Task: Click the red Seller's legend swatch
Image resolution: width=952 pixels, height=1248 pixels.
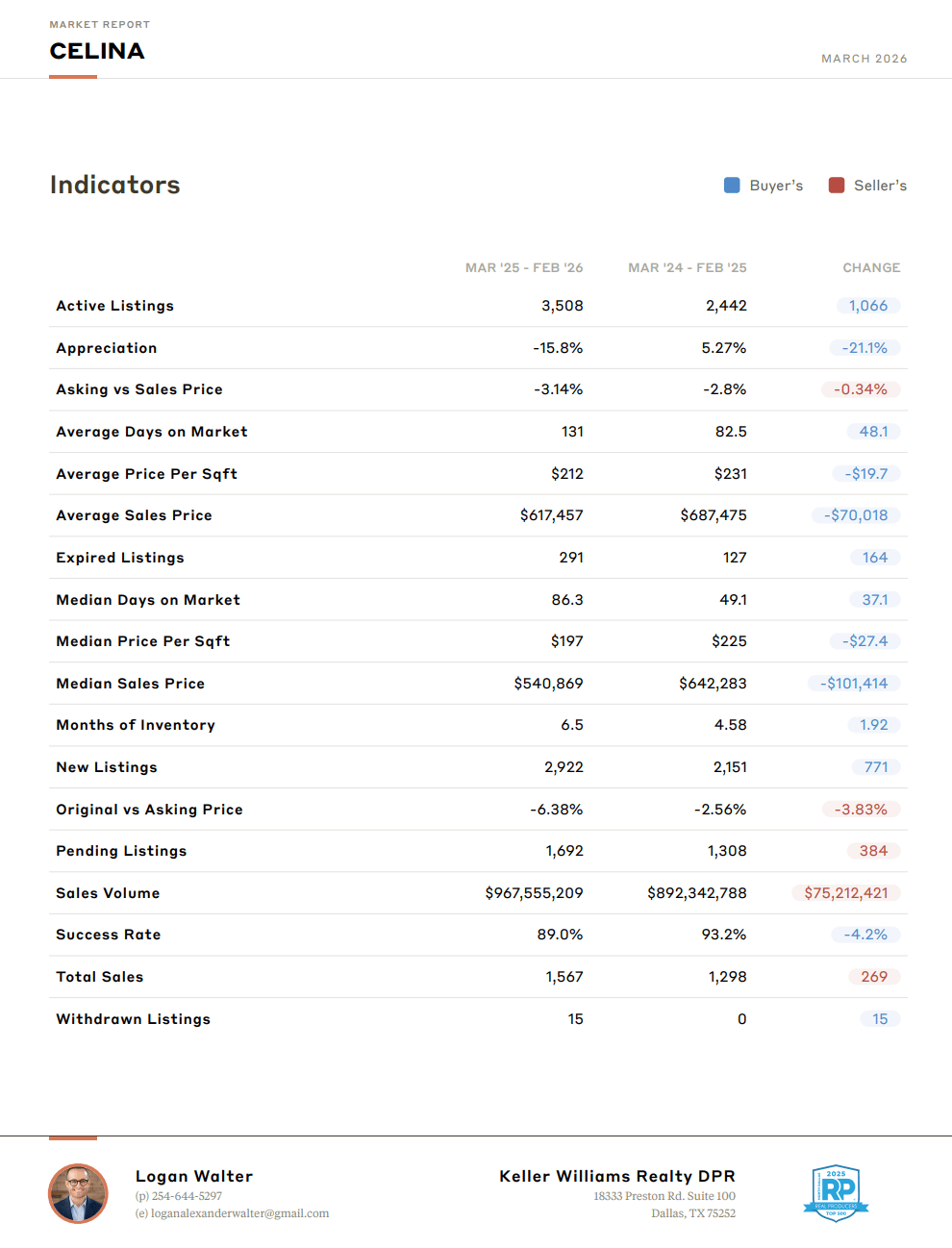Action: pyautogui.click(x=837, y=186)
